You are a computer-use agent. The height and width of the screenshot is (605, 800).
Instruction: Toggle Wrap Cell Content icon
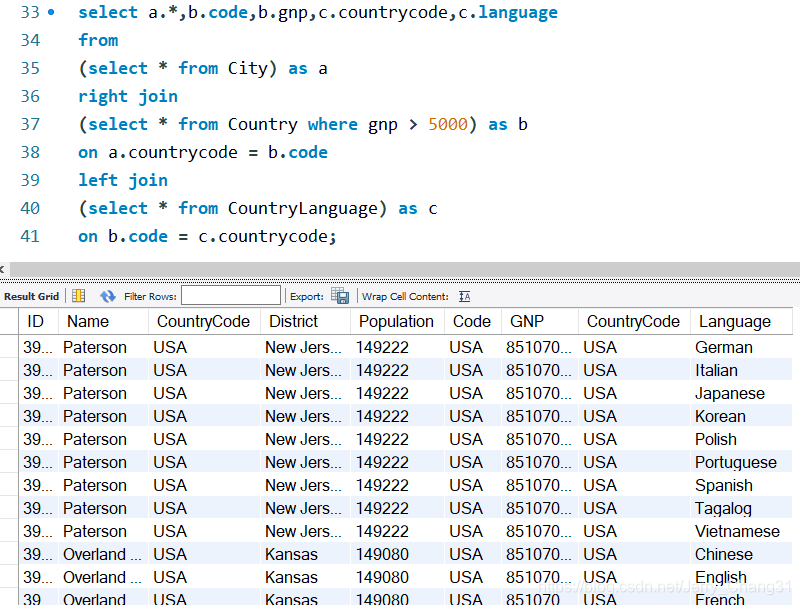click(464, 296)
